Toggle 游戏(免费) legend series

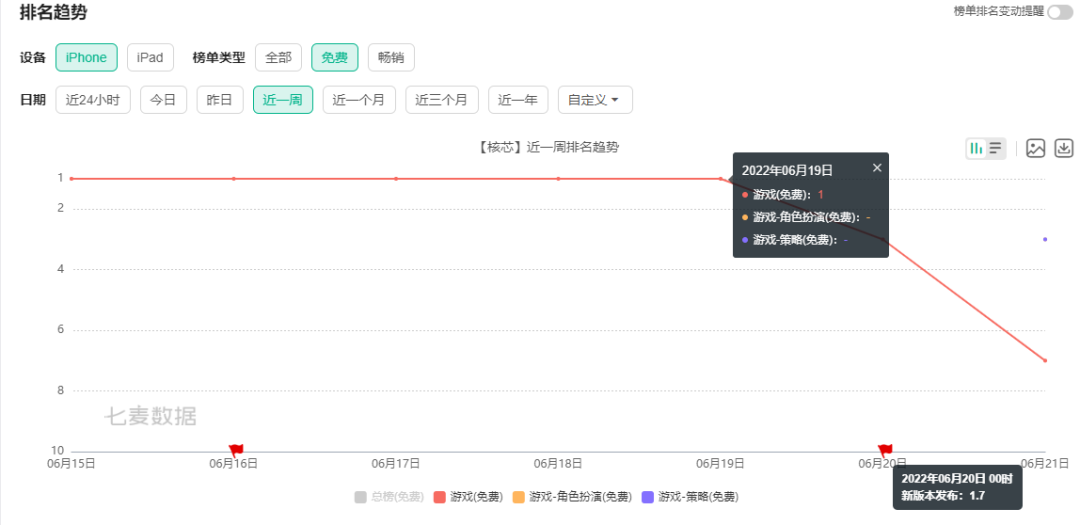(x=468, y=497)
